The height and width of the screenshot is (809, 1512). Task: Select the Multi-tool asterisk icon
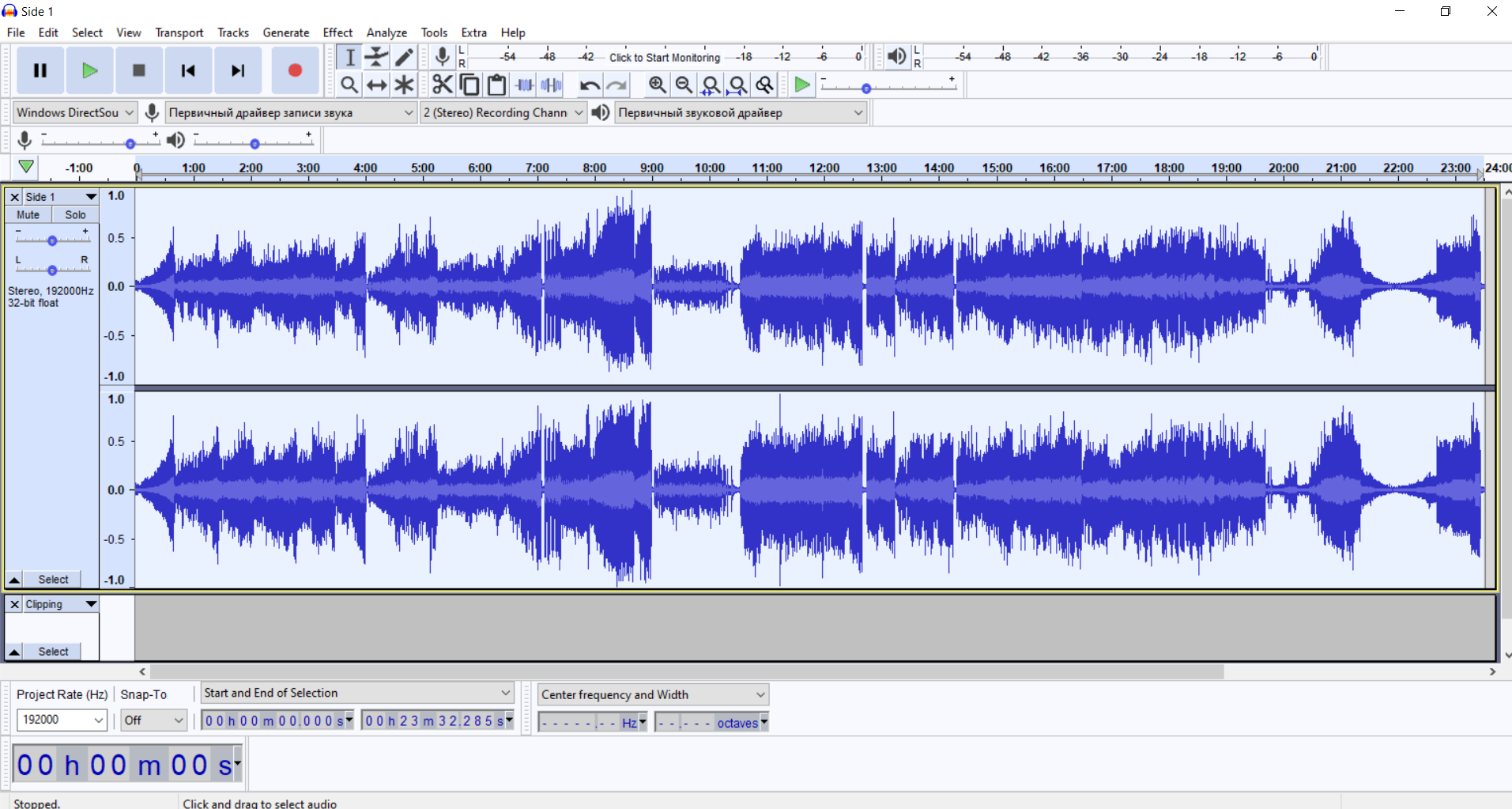click(x=404, y=85)
